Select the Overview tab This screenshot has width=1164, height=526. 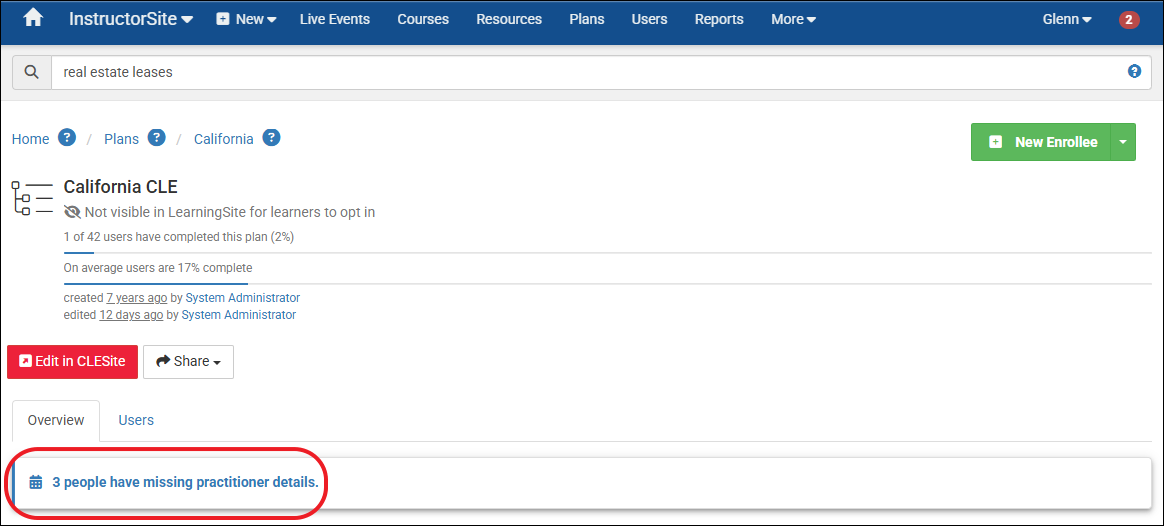coord(56,420)
